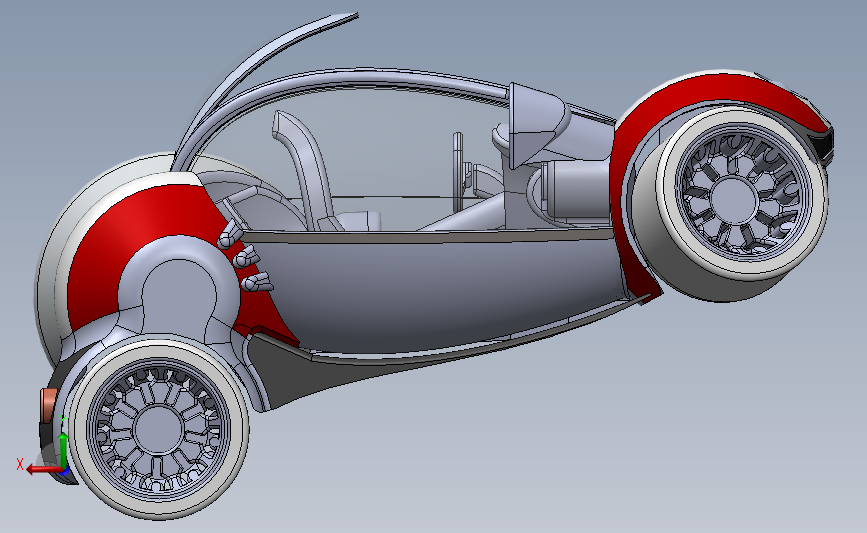Click the blue Z axis of the triad

[x=65, y=472]
